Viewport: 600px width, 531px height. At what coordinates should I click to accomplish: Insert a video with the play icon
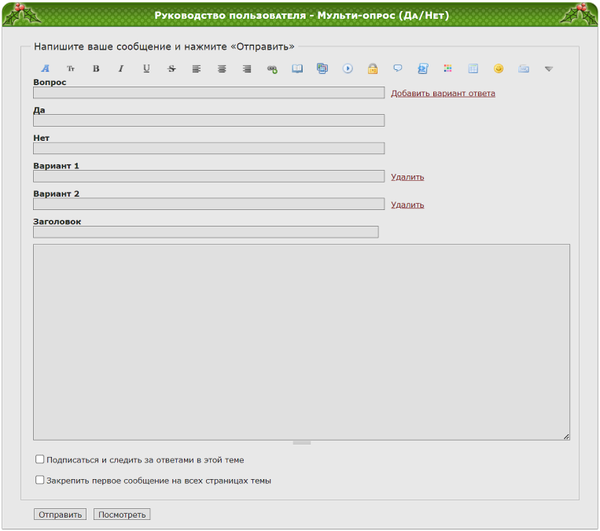coord(348,69)
